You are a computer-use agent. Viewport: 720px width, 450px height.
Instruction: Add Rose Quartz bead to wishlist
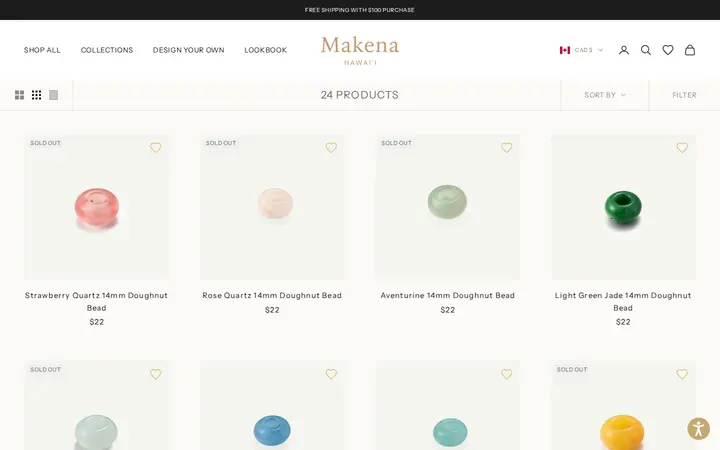coord(331,147)
